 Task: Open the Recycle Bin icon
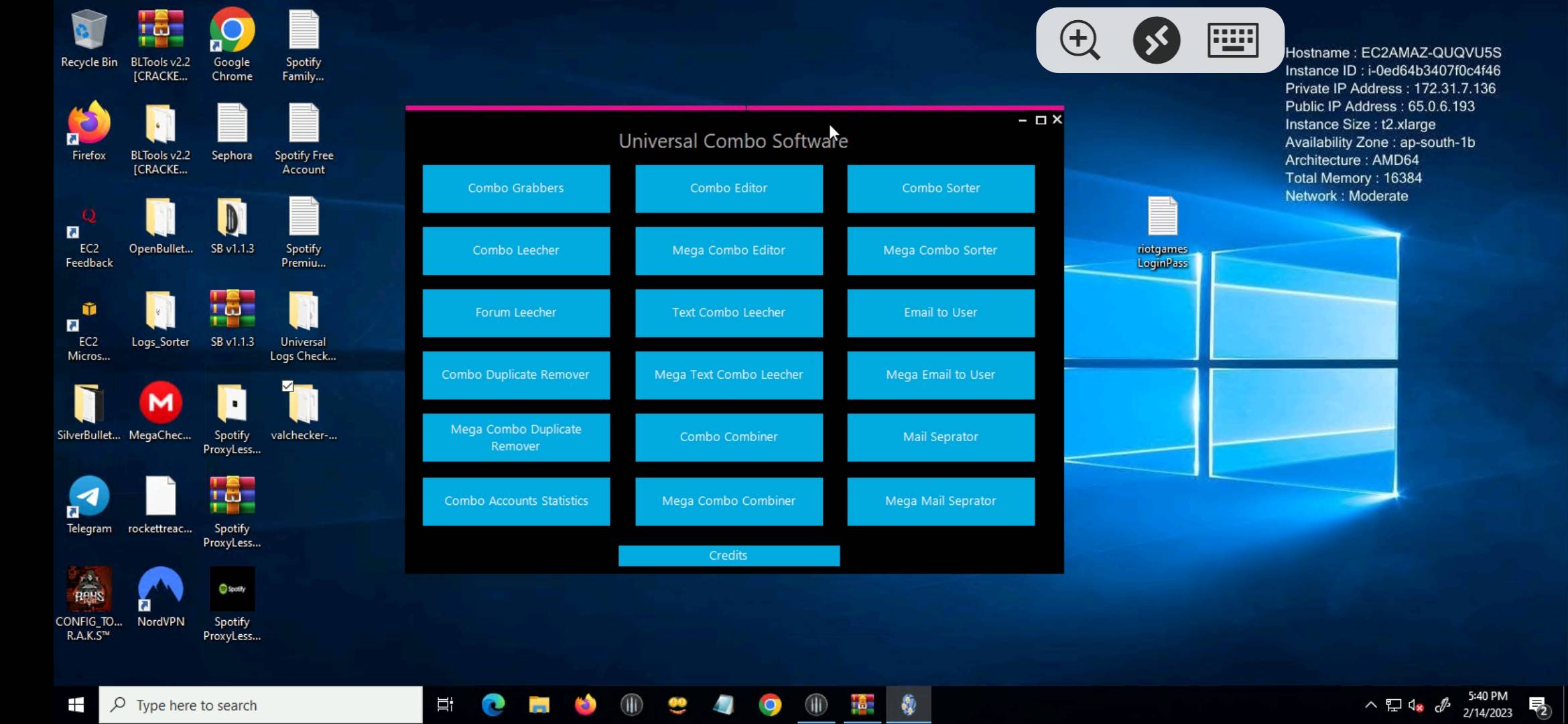coord(89,31)
